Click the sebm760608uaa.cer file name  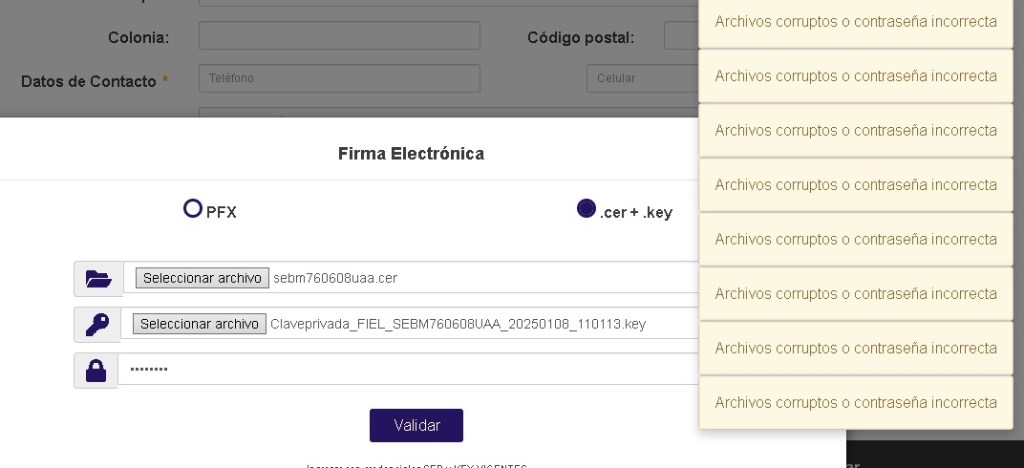(x=335, y=278)
